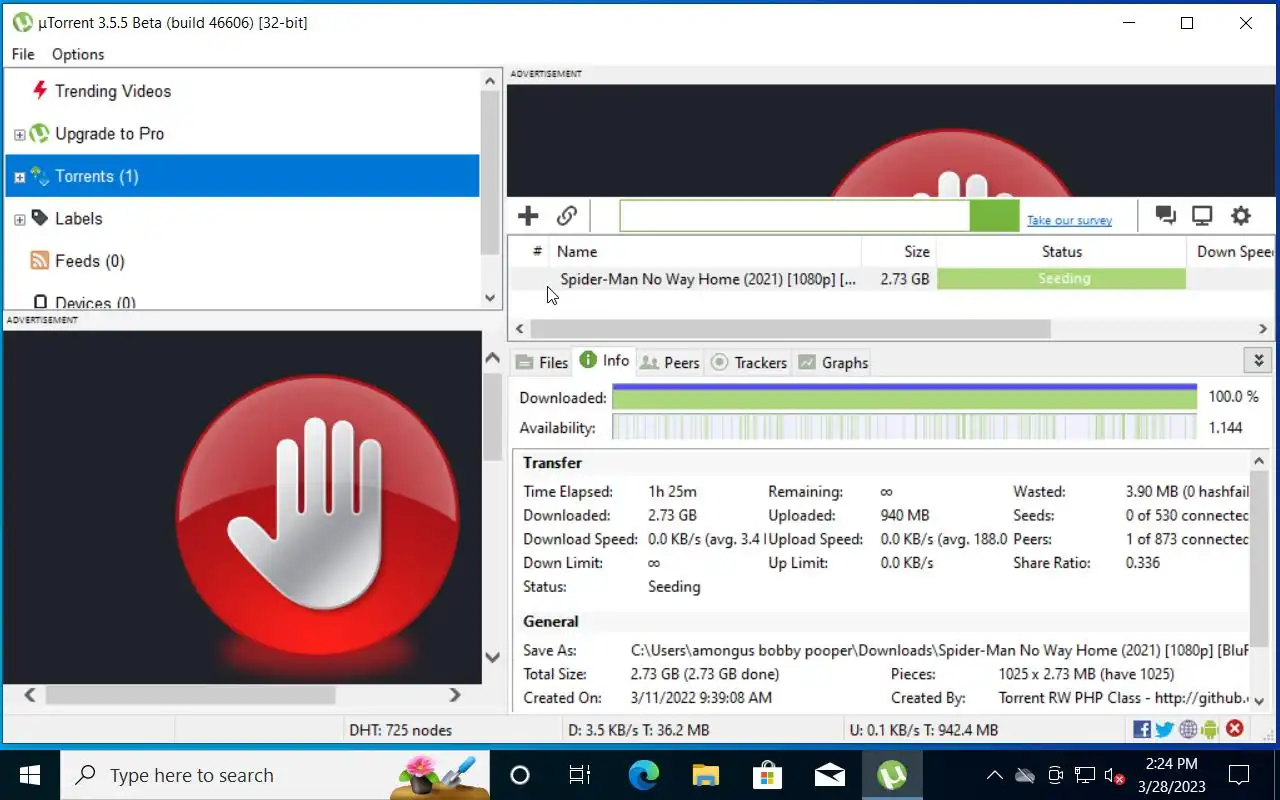Click the Downloaded progress bar at 100.0 %
Image resolution: width=1280 pixels, height=800 pixels.
coord(904,397)
